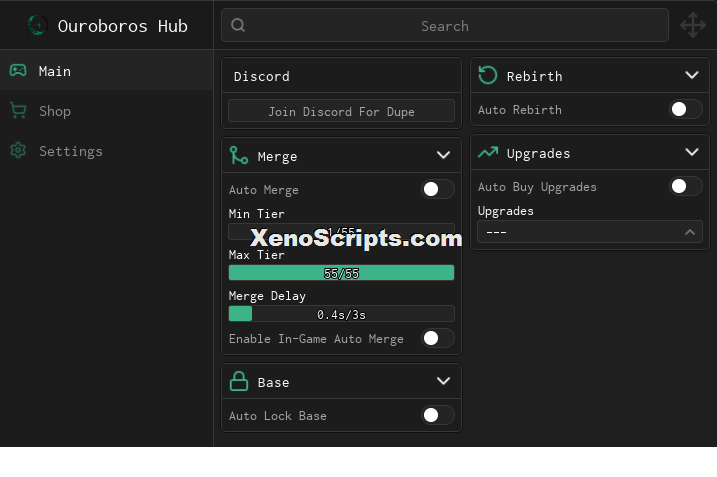Click the Max Tier slider bar
Image resolution: width=717 pixels, height=477 pixels.
342,273
